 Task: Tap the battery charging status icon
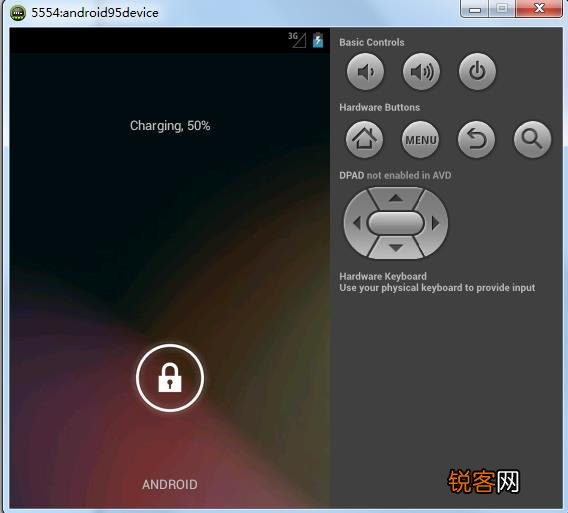pos(318,40)
